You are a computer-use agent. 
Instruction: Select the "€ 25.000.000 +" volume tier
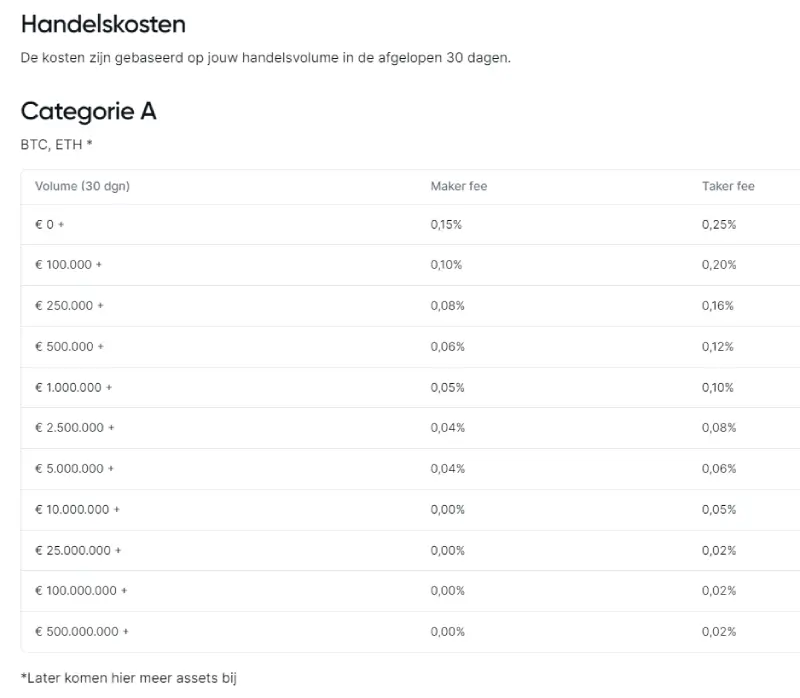click(78, 551)
